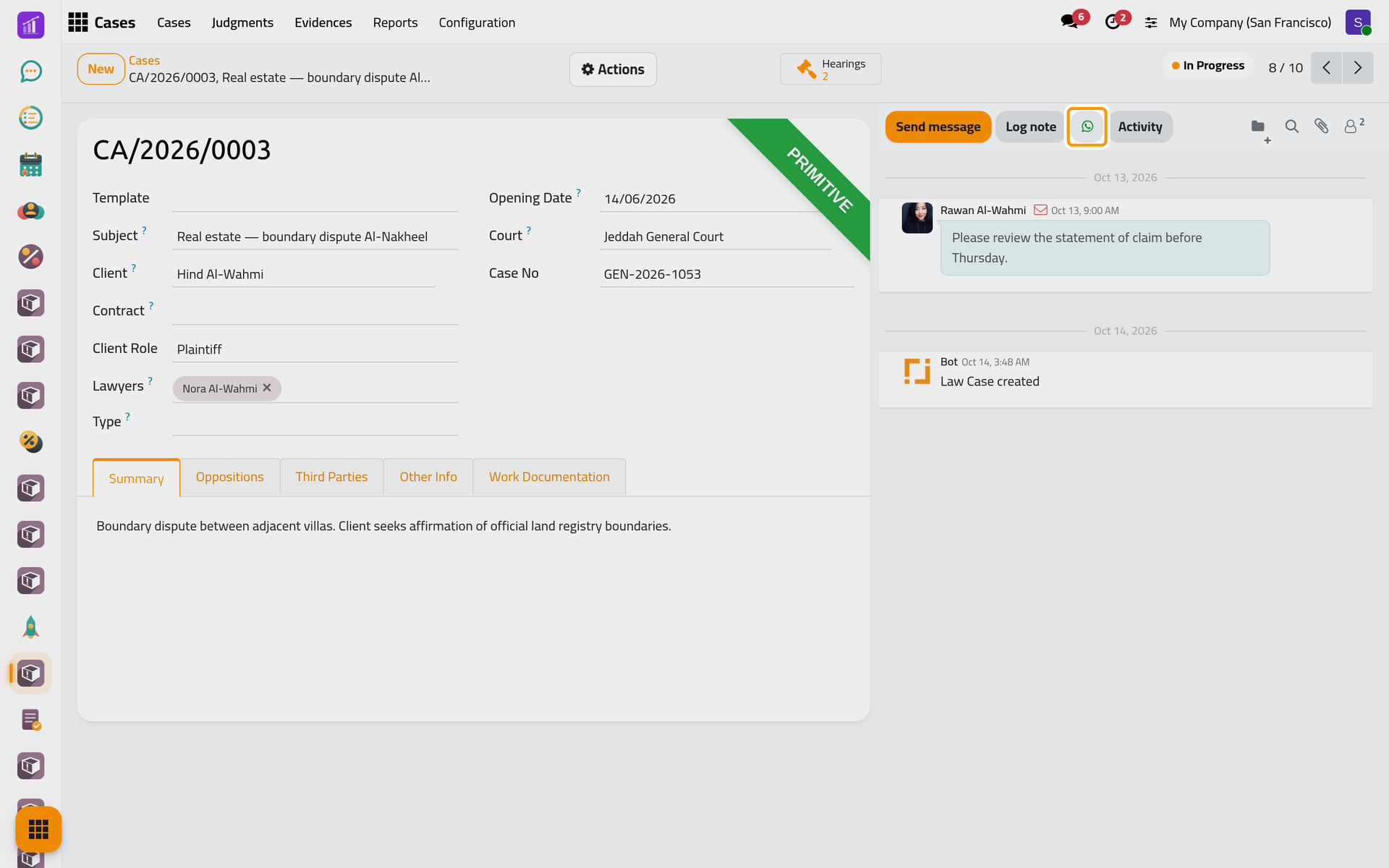Open the Actions gear dropdown
This screenshot has width=1389, height=868.
[x=613, y=69]
